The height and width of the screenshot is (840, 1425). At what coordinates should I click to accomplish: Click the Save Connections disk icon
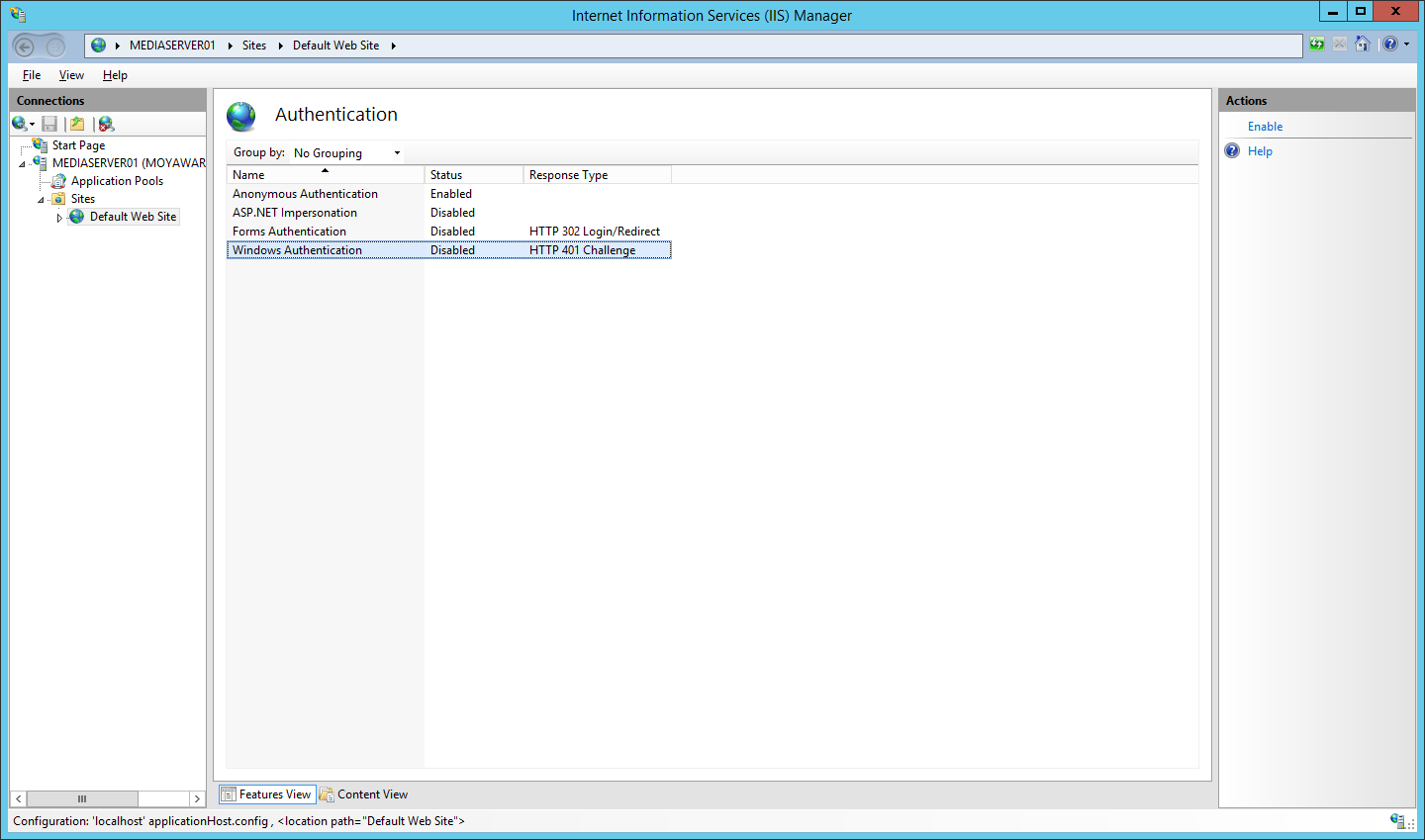tap(49, 124)
